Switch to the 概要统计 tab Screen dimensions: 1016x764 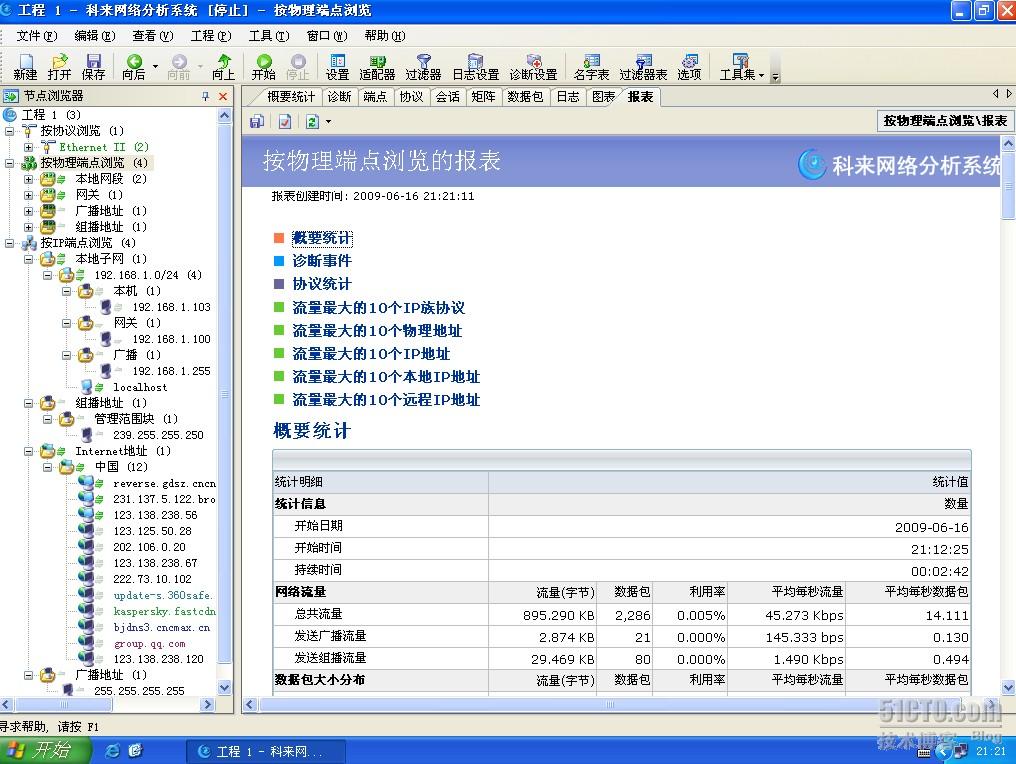291,97
